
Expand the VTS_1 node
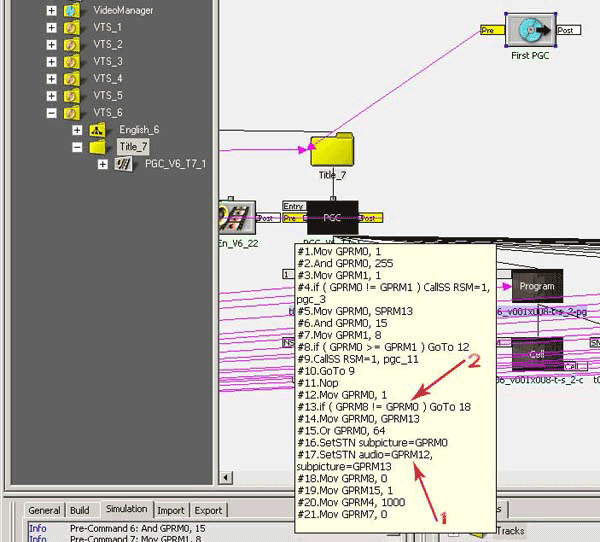[x=51, y=28]
